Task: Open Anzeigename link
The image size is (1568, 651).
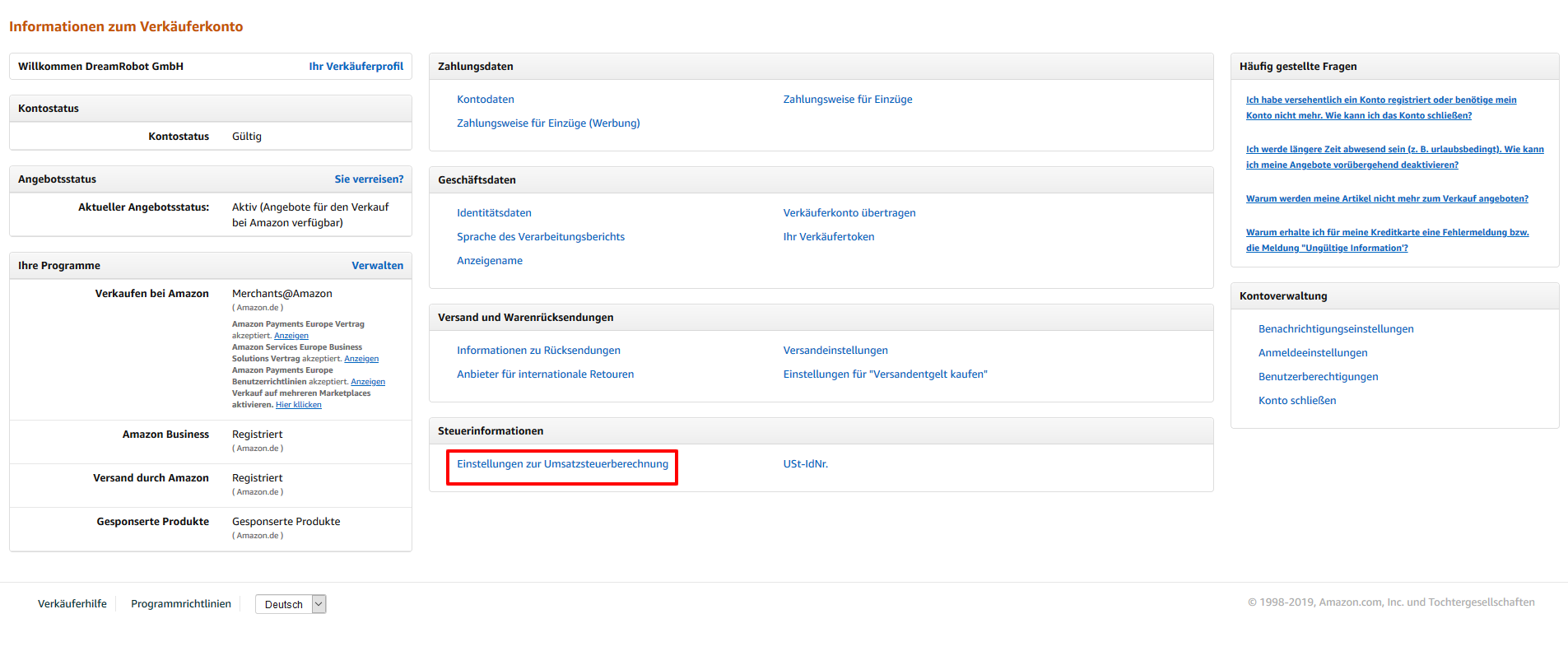Action: coord(490,261)
